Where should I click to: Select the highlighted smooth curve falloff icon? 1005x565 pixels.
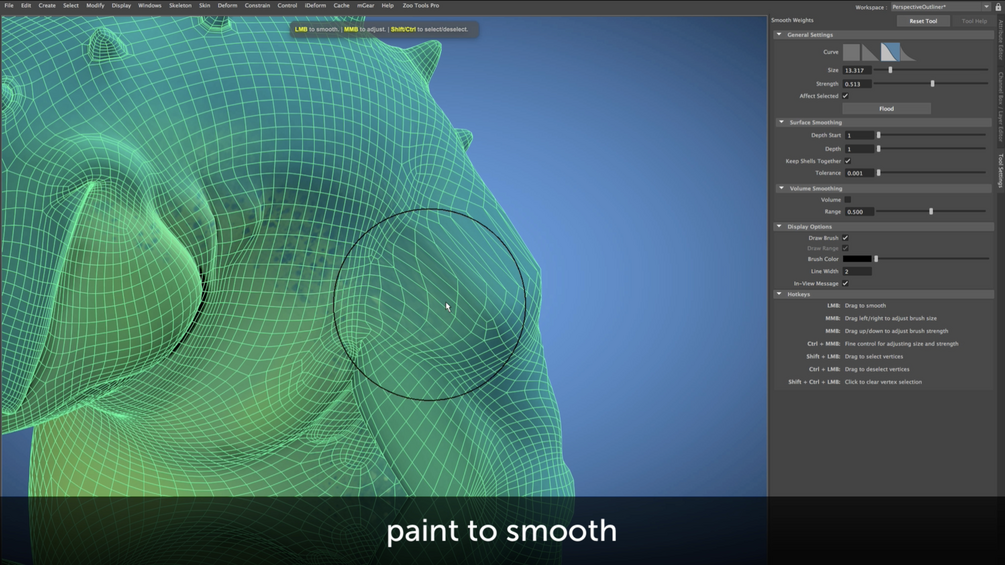[890, 52]
